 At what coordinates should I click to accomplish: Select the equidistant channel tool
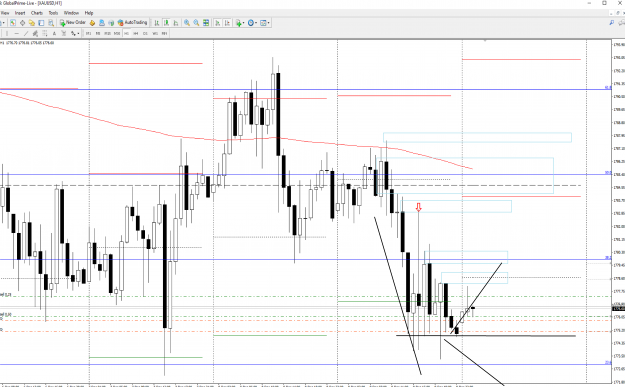tap(35, 33)
